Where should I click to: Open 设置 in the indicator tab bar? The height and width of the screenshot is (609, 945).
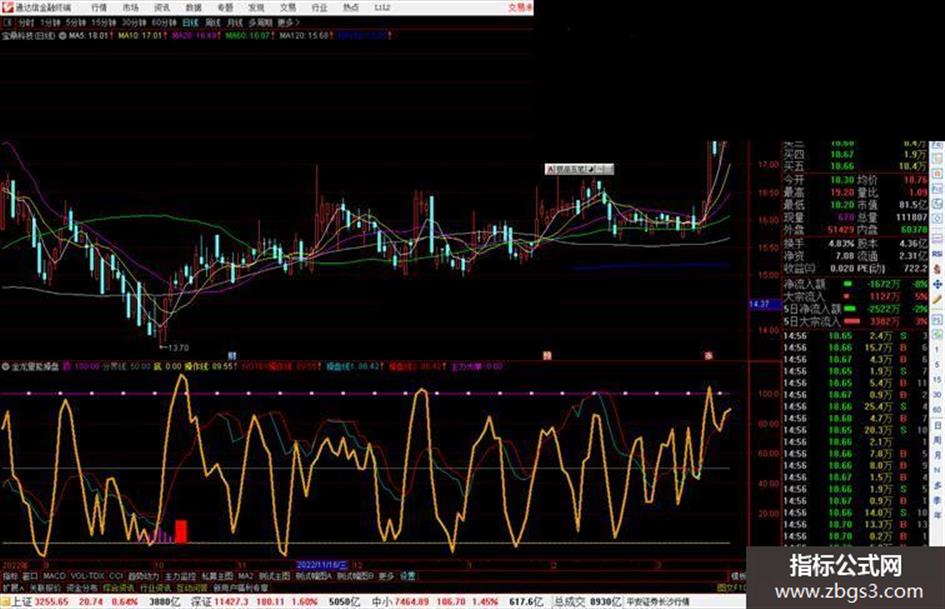pyautogui.click(x=408, y=576)
